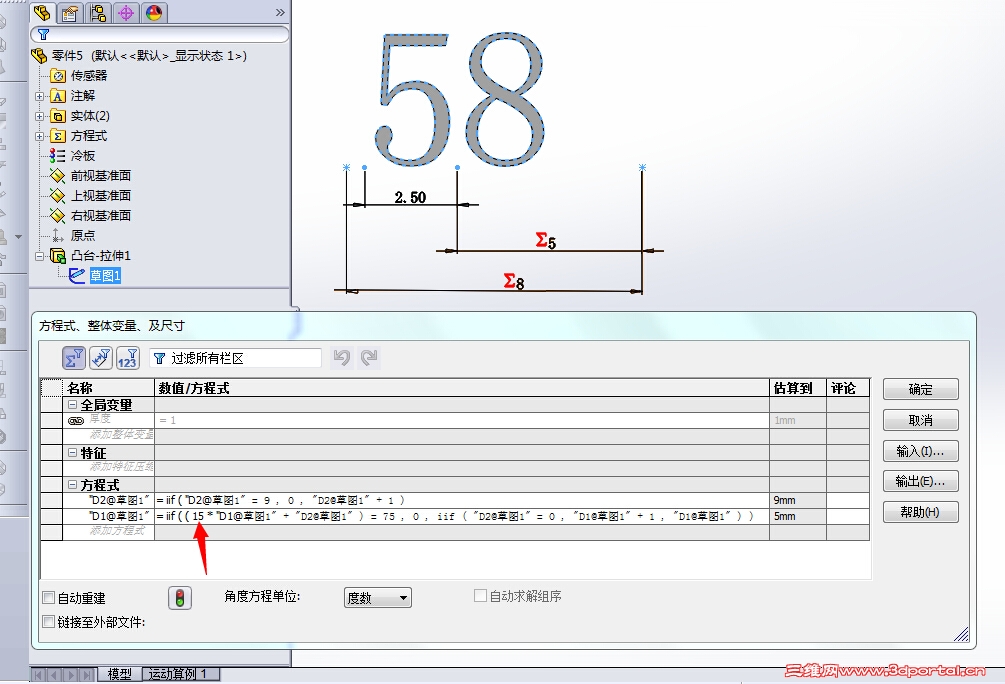Screen dimensions: 1005x684
Task: Open the DimXpertManager tab
Action: [x=126, y=13]
